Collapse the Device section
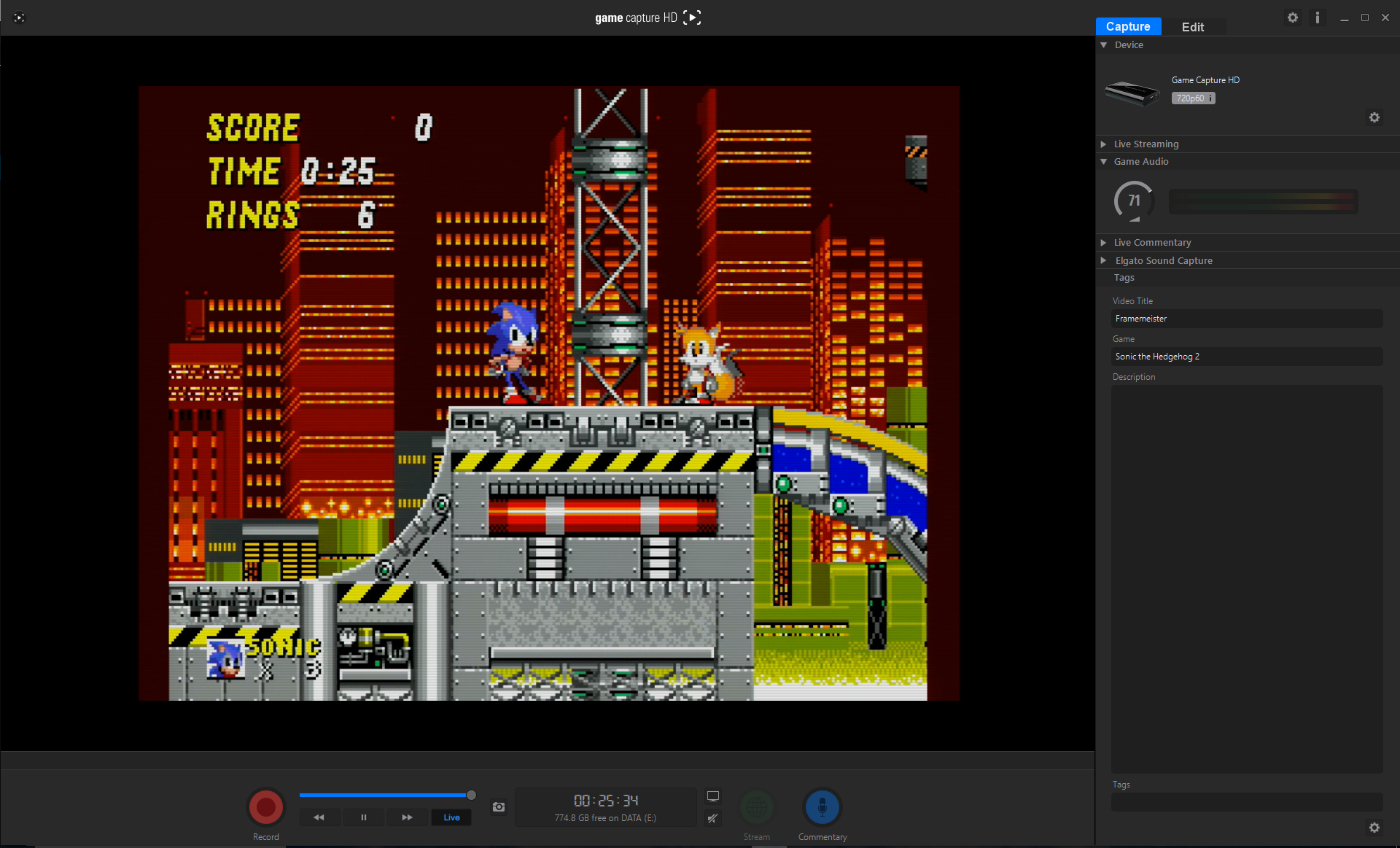This screenshot has height=848, width=1400. tap(1105, 45)
